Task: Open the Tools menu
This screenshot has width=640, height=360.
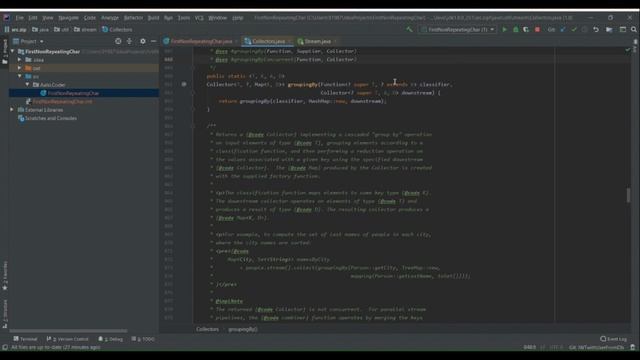Action: pos(184,18)
